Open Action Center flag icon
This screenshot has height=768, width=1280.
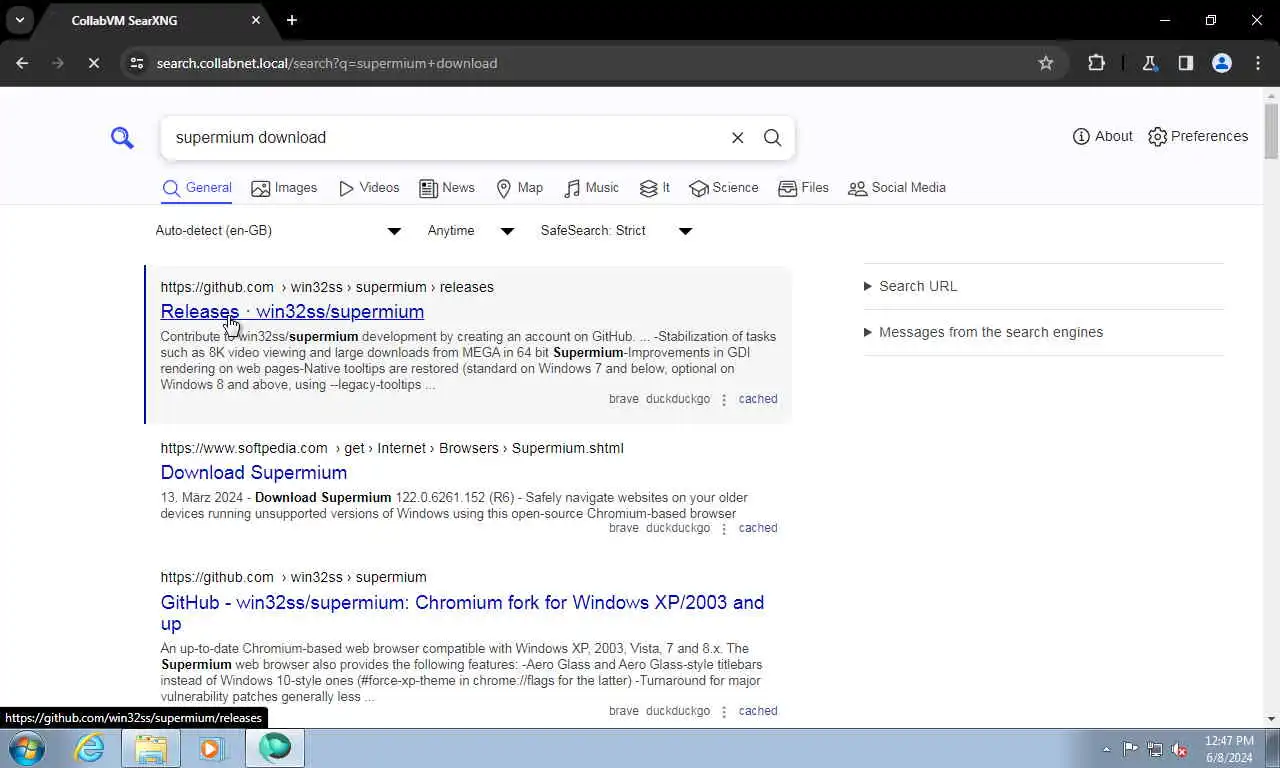[1130, 749]
